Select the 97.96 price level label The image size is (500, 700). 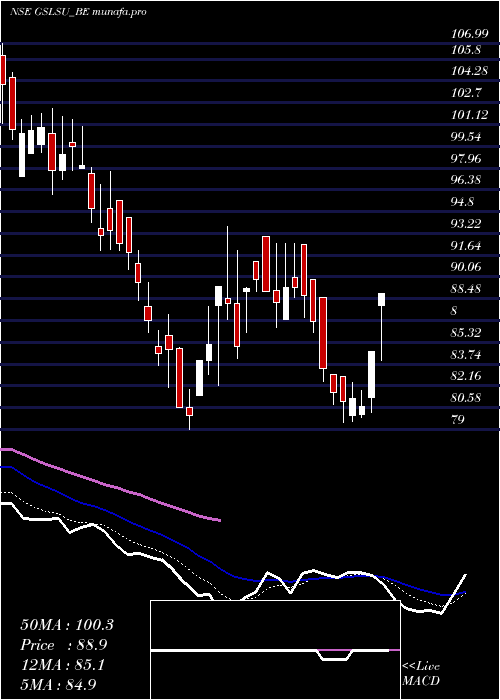466,159
